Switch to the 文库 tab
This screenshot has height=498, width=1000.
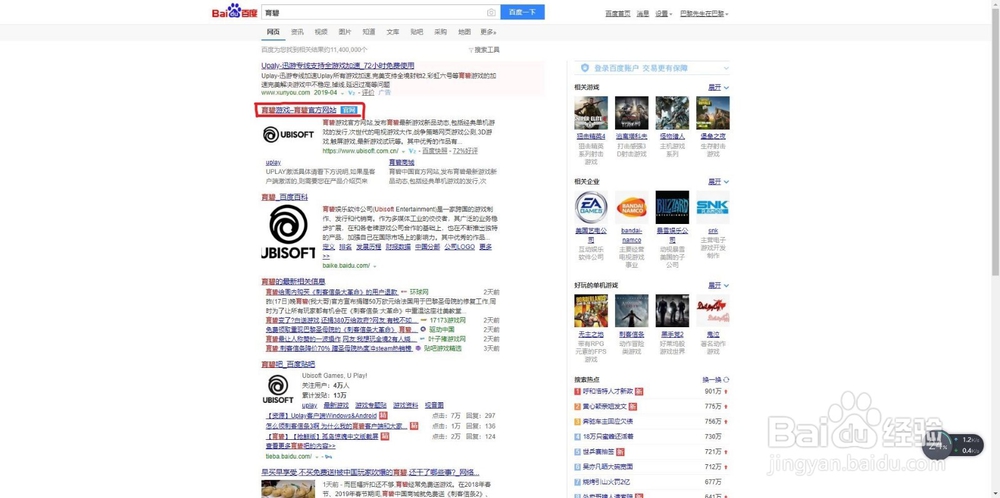[x=393, y=32]
